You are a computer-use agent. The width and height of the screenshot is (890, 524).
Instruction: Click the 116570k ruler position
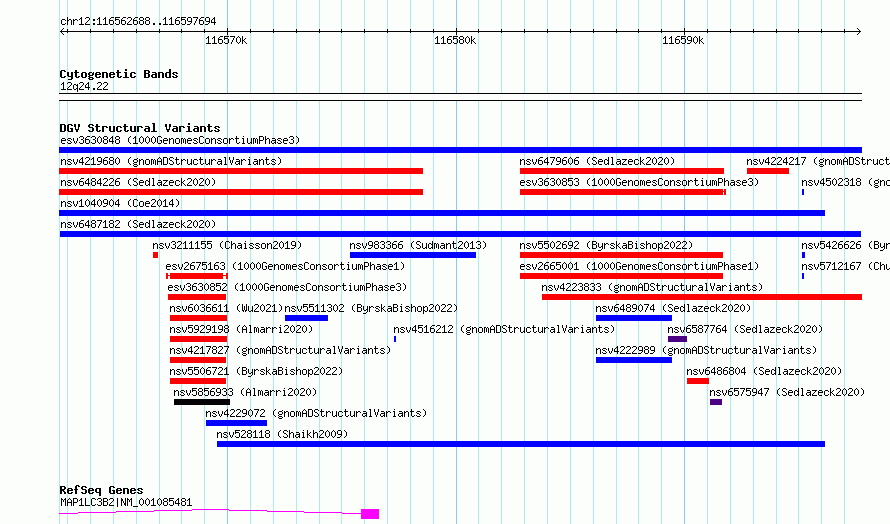[226, 40]
